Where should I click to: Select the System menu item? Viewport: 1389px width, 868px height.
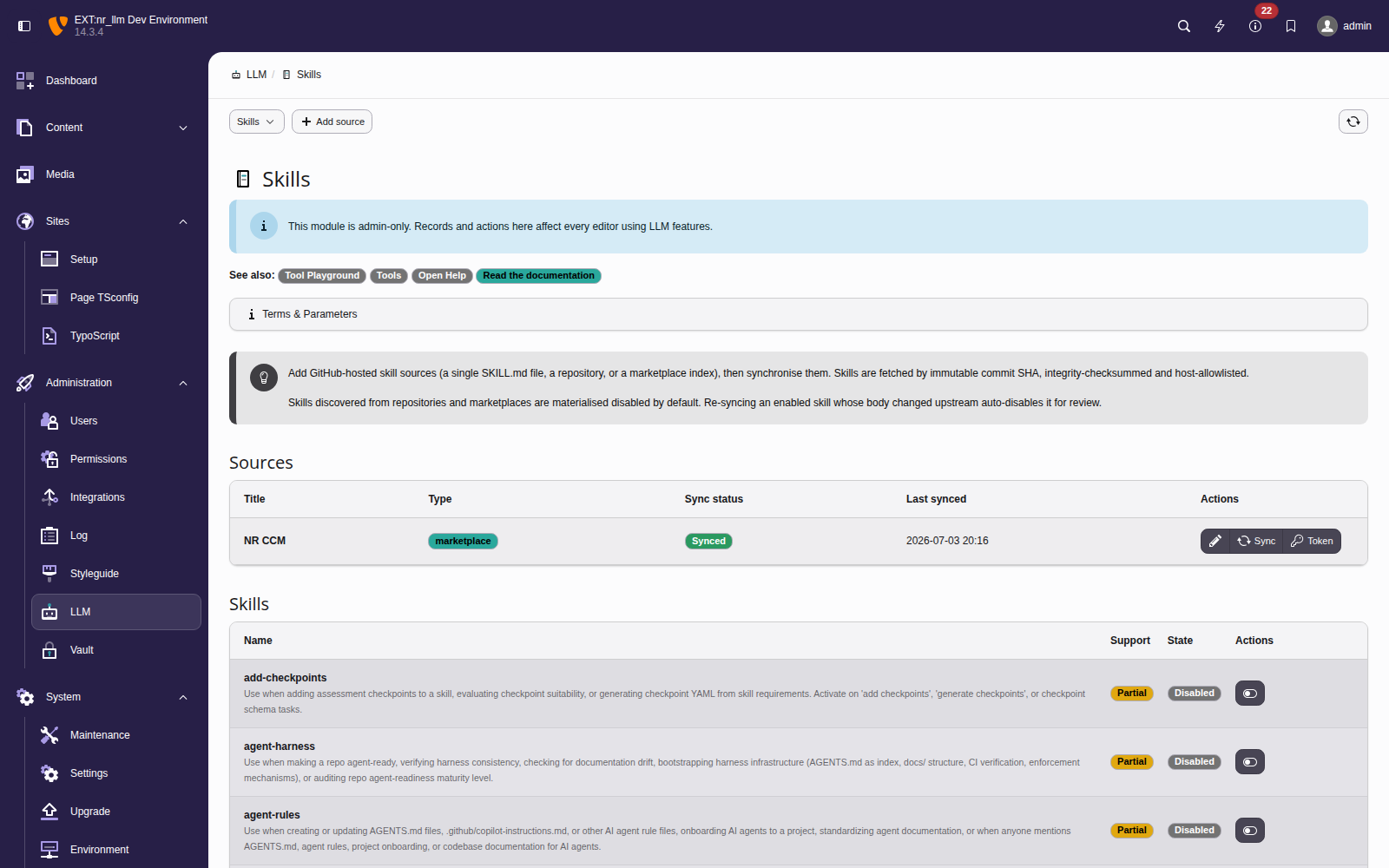[x=104, y=697]
